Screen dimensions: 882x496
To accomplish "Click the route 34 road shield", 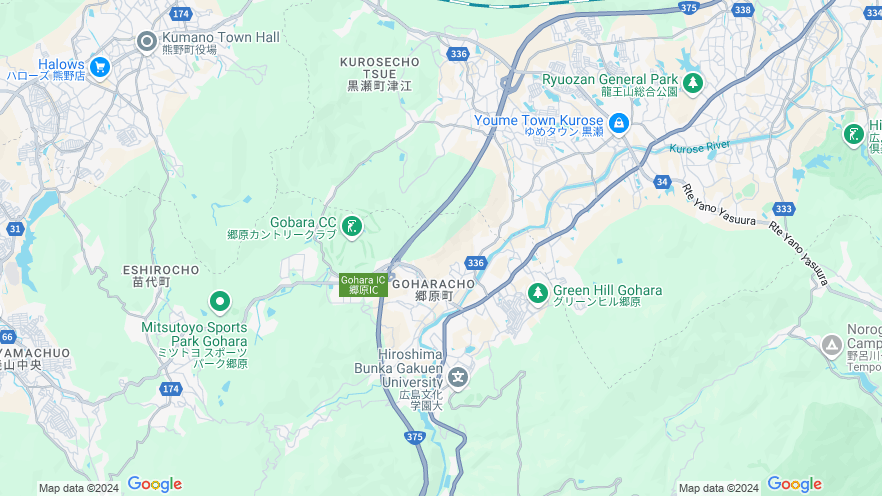I will [x=662, y=182].
